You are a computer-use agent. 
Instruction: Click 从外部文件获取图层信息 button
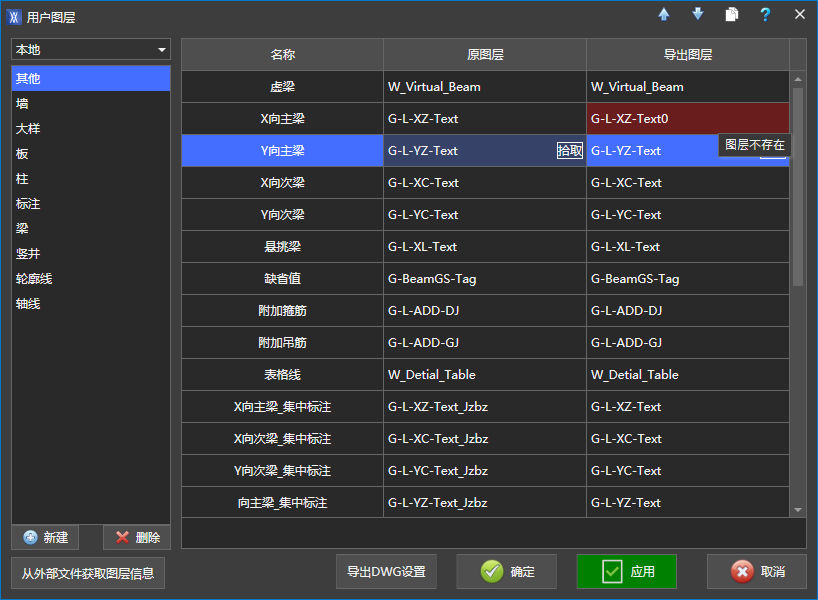point(88,573)
